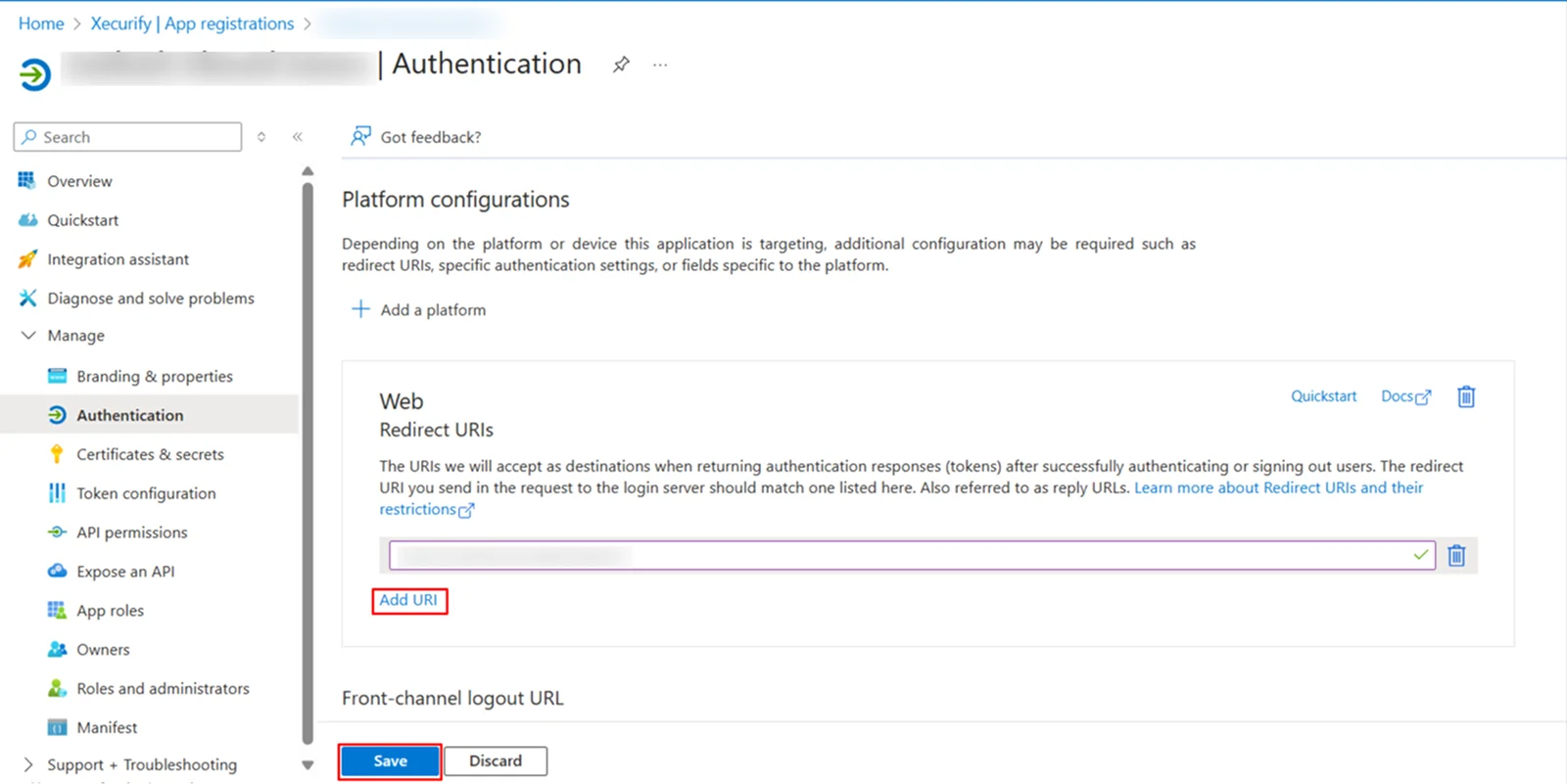Go to Xecurify App registrations breadcrumb
This screenshot has width=1567, height=784.
coord(192,23)
